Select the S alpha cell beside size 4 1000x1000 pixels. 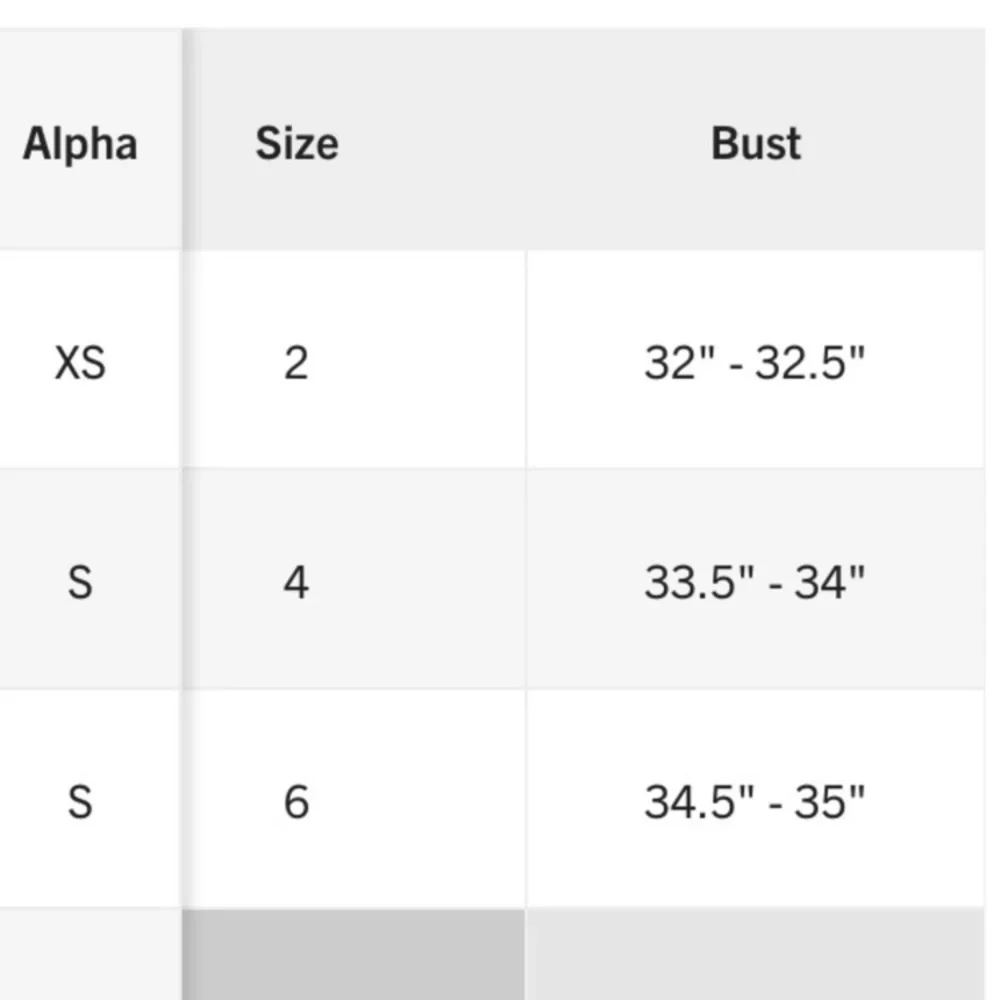coord(80,581)
